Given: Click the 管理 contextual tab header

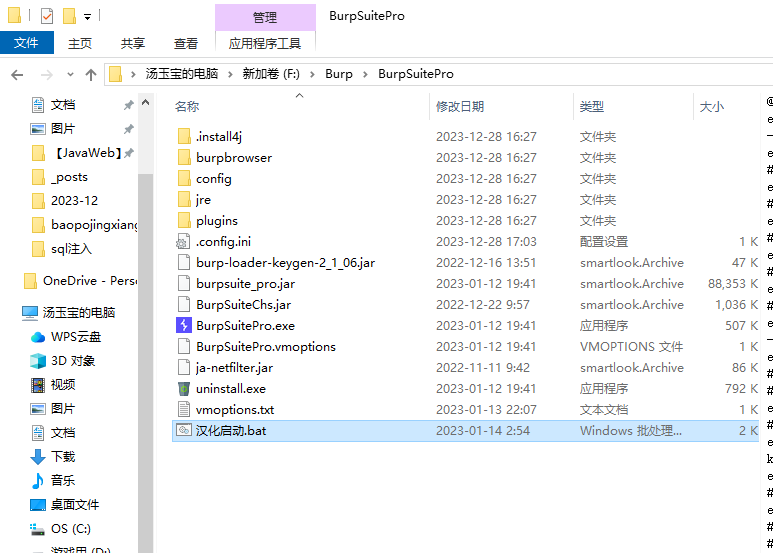Looking at the screenshot, I should tap(265, 18).
